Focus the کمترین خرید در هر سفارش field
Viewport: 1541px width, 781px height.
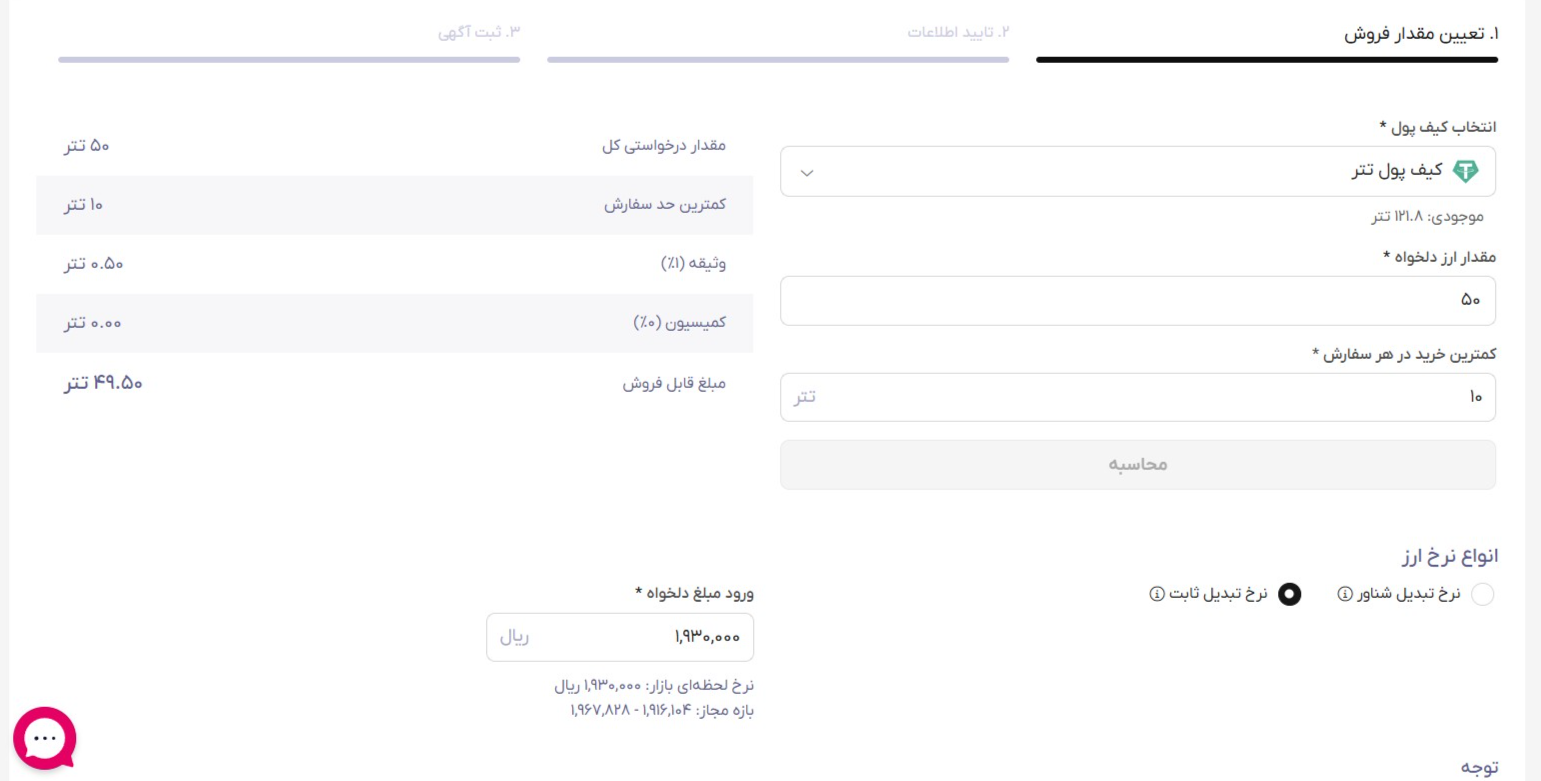click(x=1138, y=397)
